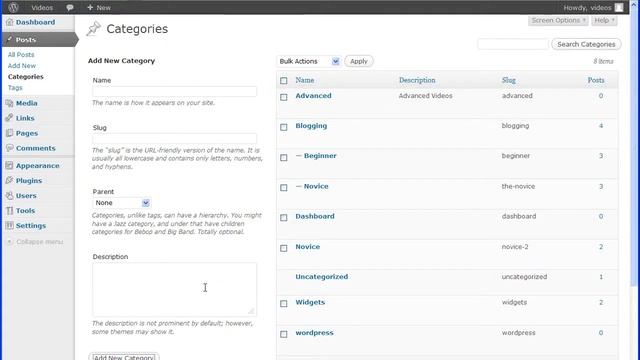640x360 pixels.
Task: Open the Widgets category link
Action: 310,302
